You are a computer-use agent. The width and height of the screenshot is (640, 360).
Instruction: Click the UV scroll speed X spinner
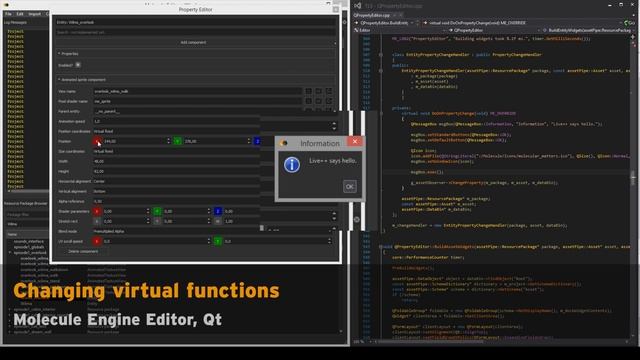[209, 241]
